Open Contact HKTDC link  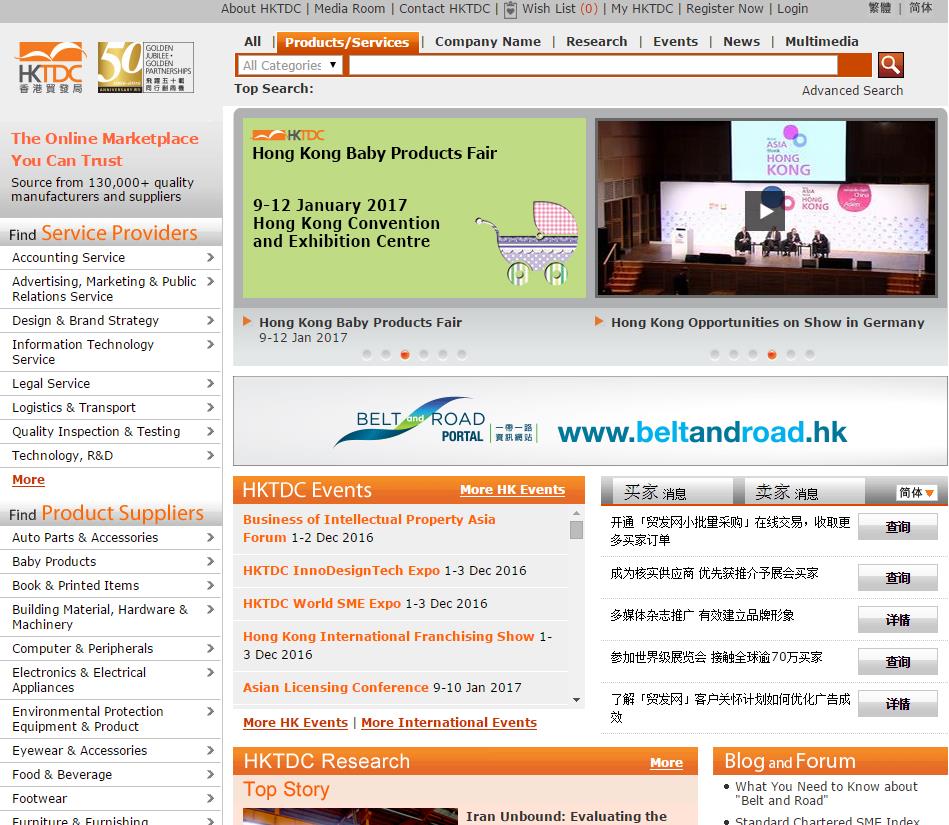click(444, 8)
